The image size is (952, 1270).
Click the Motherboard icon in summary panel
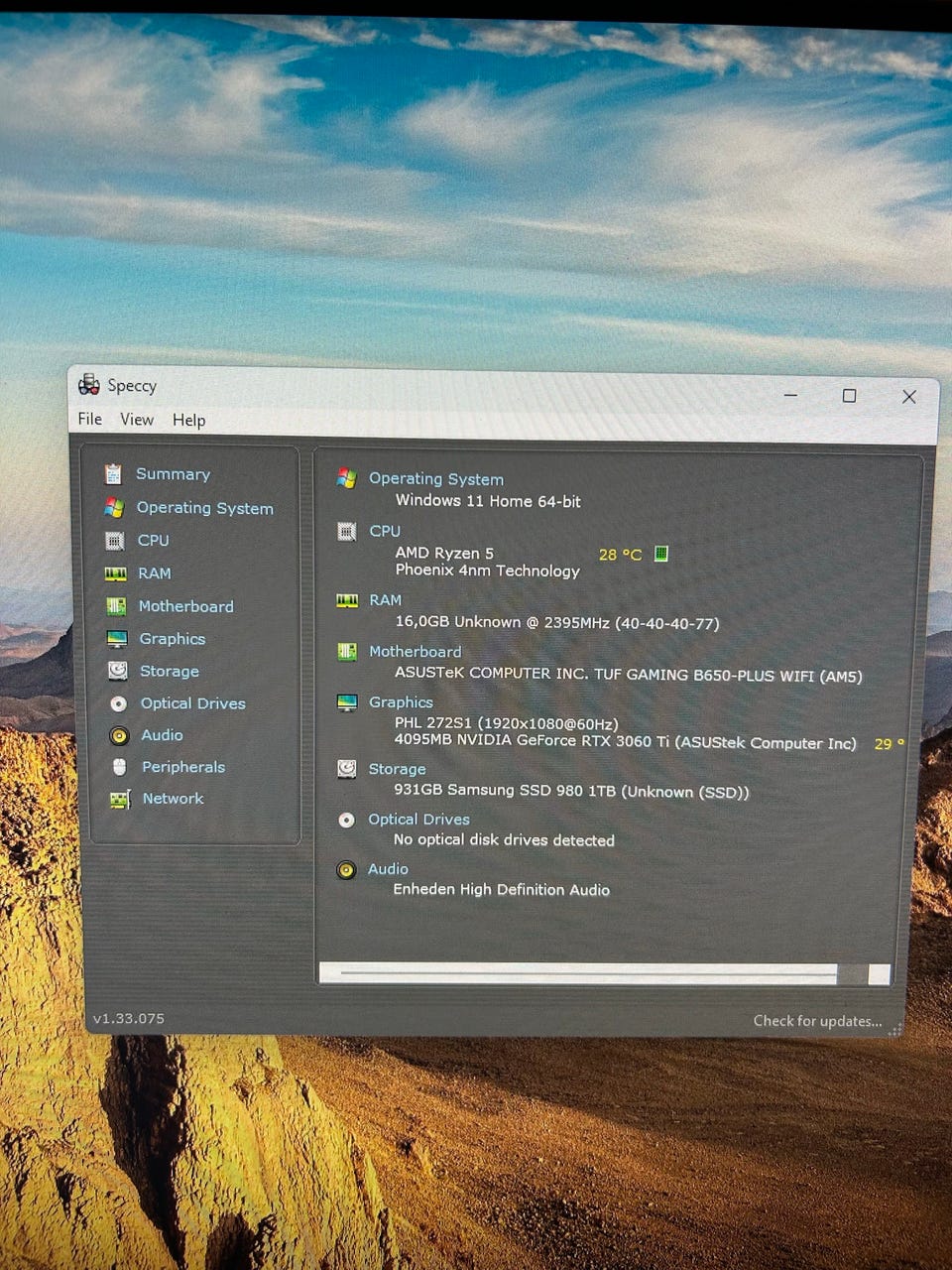pos(347,652)
